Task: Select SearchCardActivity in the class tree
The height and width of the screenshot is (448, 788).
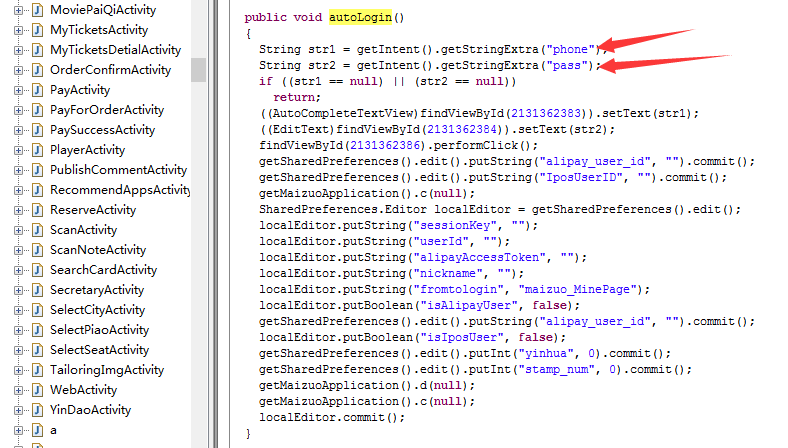Action: coord(104,270)
